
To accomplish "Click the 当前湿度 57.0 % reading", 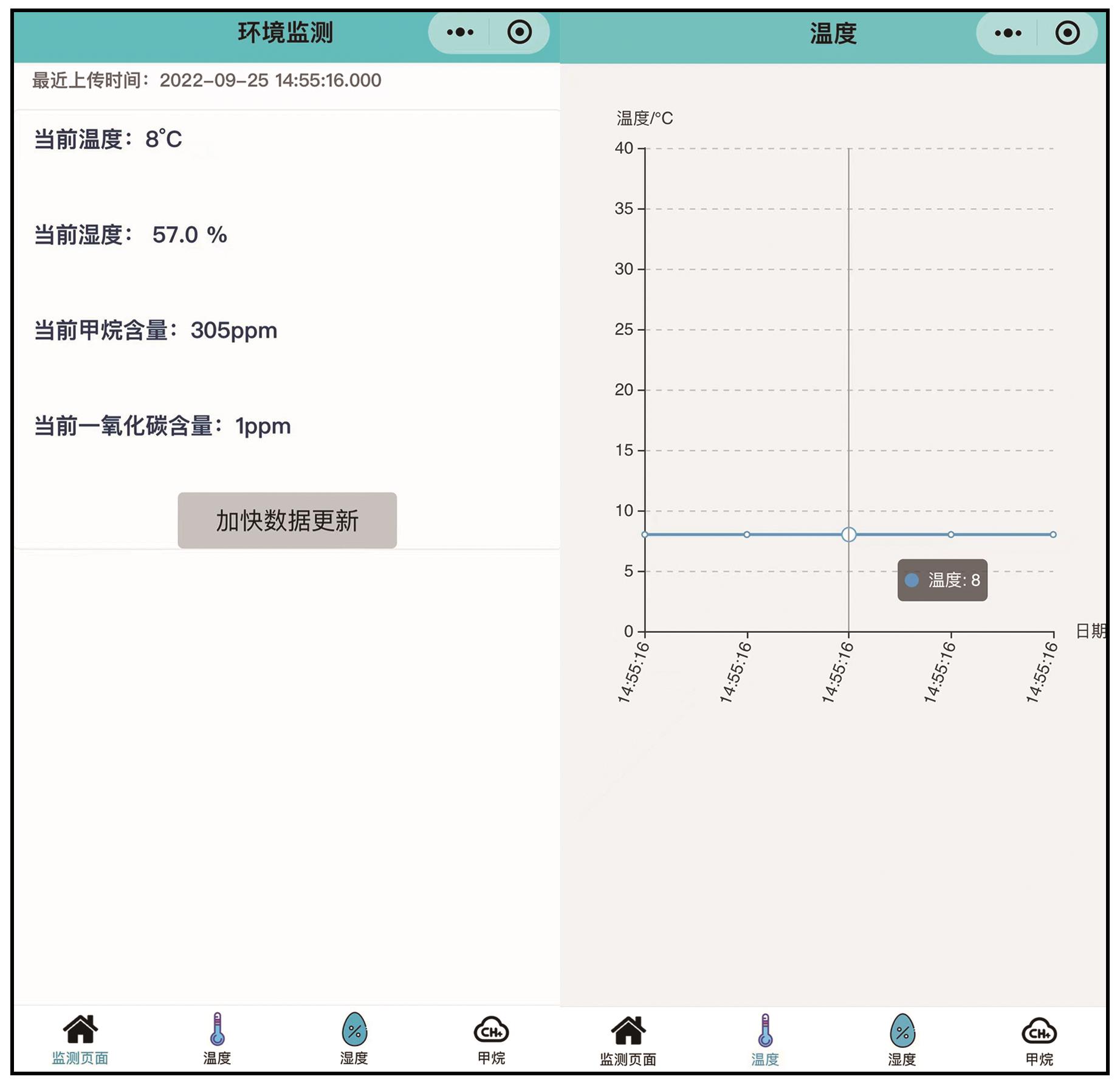I will click(131, 235).
